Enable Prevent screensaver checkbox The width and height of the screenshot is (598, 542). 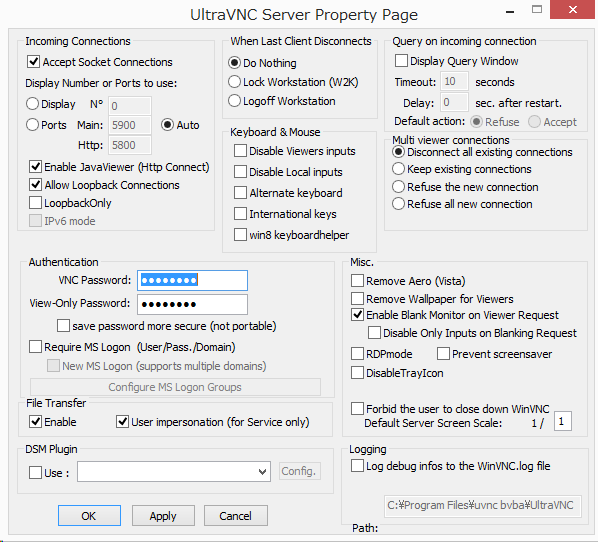(443, 354)
